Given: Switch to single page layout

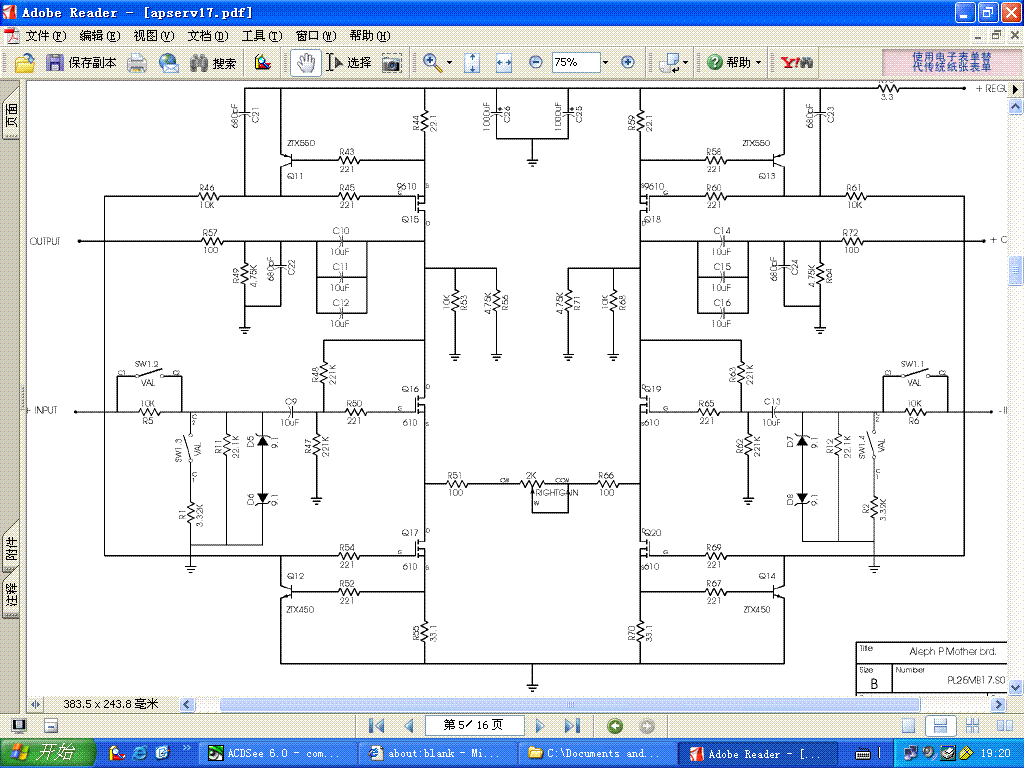Looking at the screenshot, I should click(908, 726).
